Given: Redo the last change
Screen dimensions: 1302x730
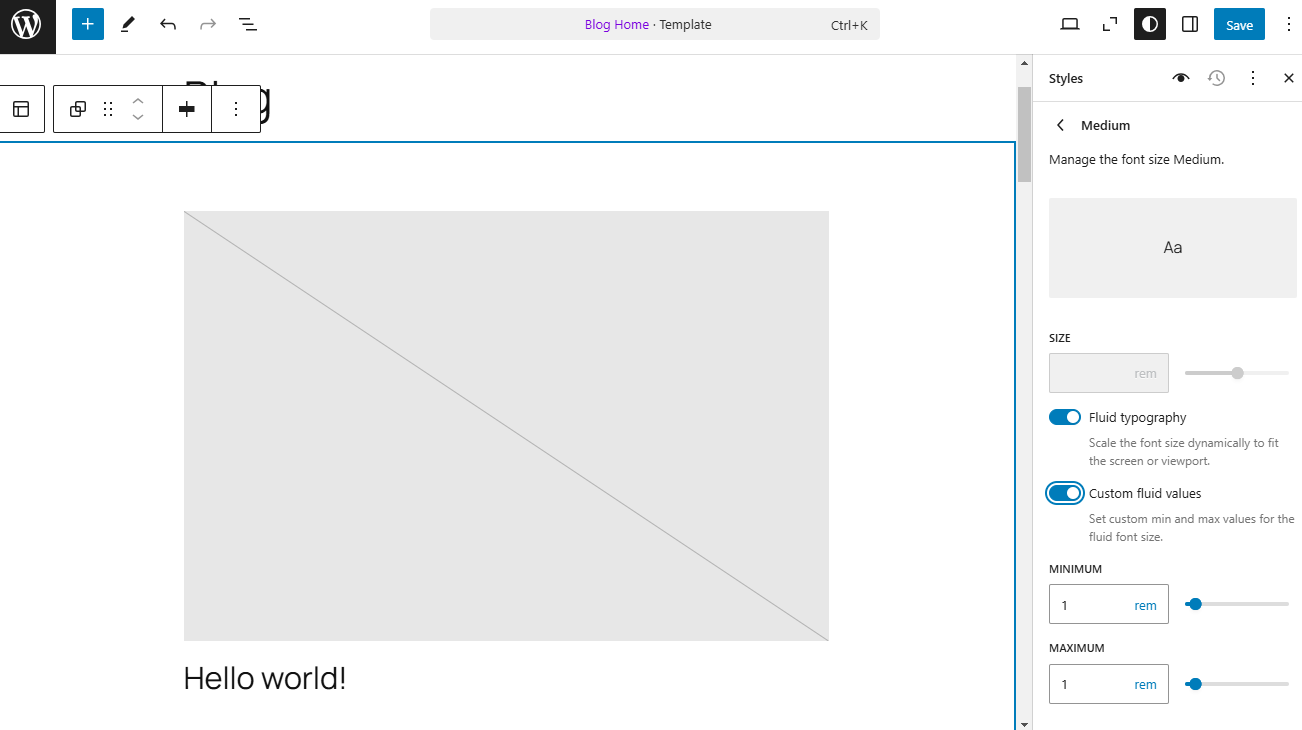Looking at the screenshot, I should tap(207, 24).
